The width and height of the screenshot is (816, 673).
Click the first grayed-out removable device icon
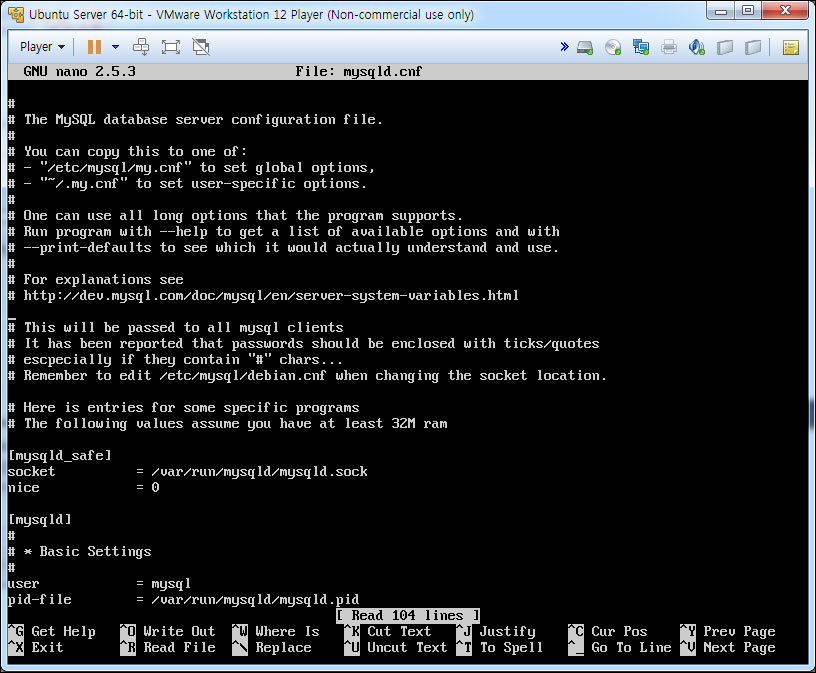pyautogui.click(x=725, y=47)
